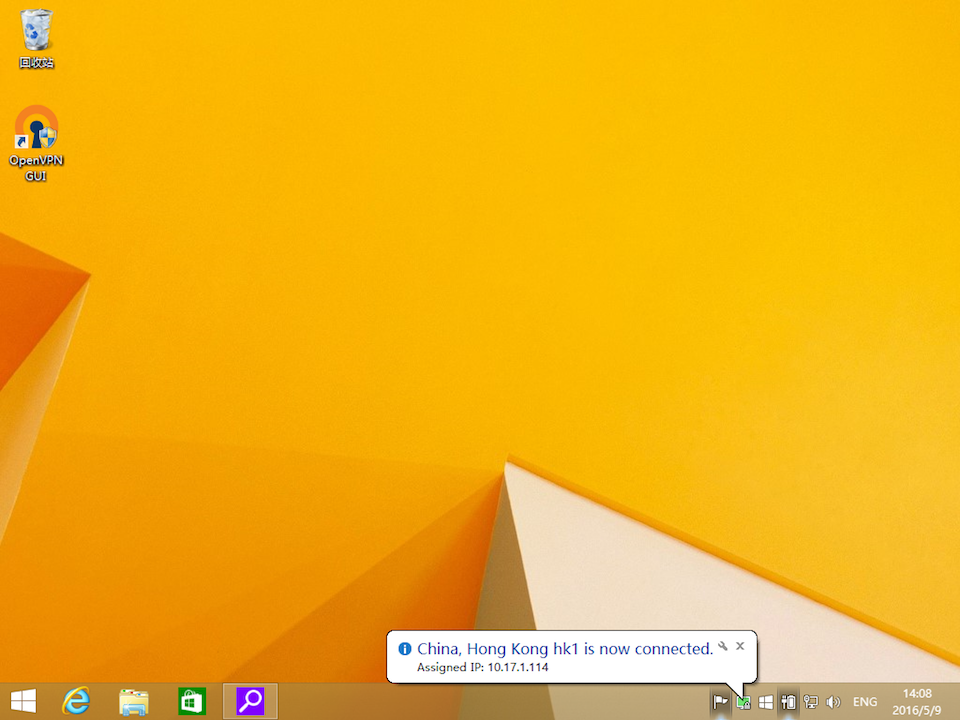This screenshot has height=720, width=960.
Task: Click the wrench icon in notification balloon
Action: [x=723, y=646]
